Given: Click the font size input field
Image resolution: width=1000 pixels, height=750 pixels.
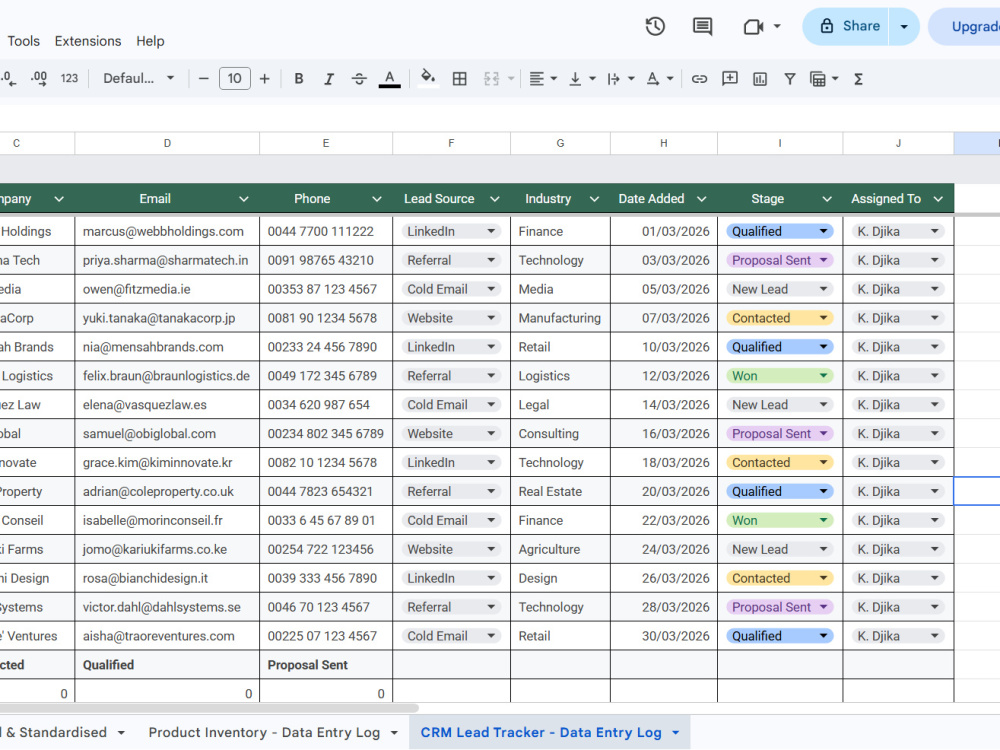Looking at the screenshot, I should [235, 78].
